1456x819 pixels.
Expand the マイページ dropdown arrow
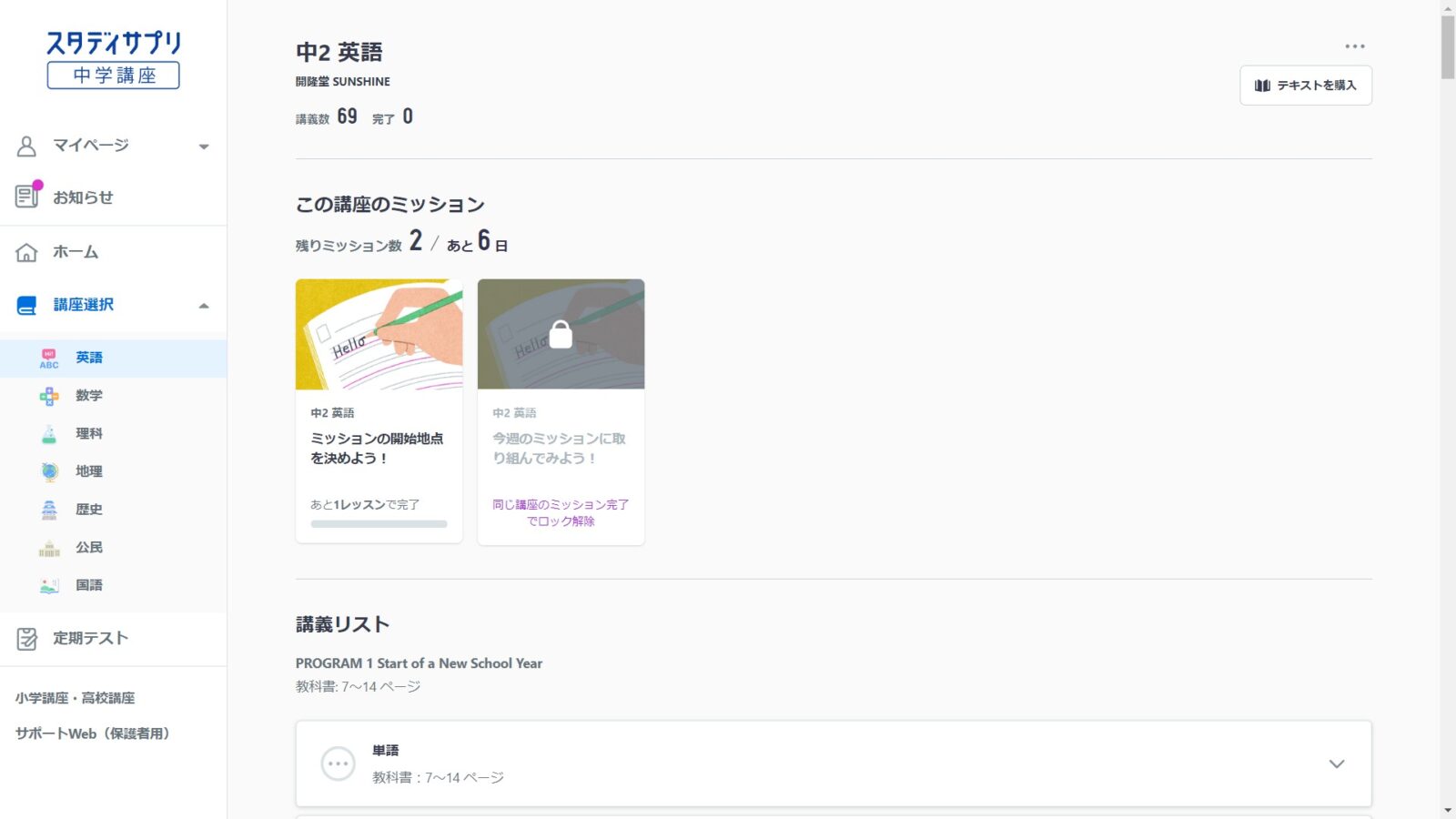coord(204,147)
